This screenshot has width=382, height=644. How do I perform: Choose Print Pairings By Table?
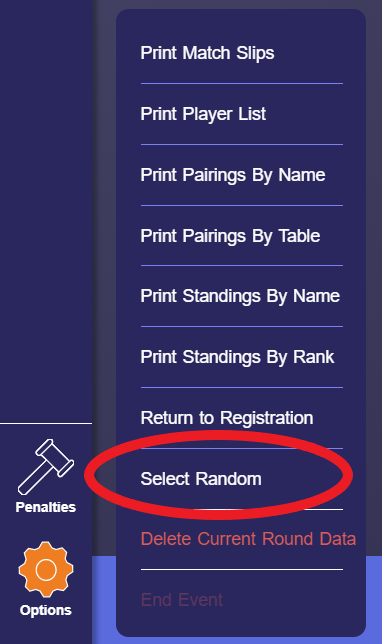[x=230, y=236]
